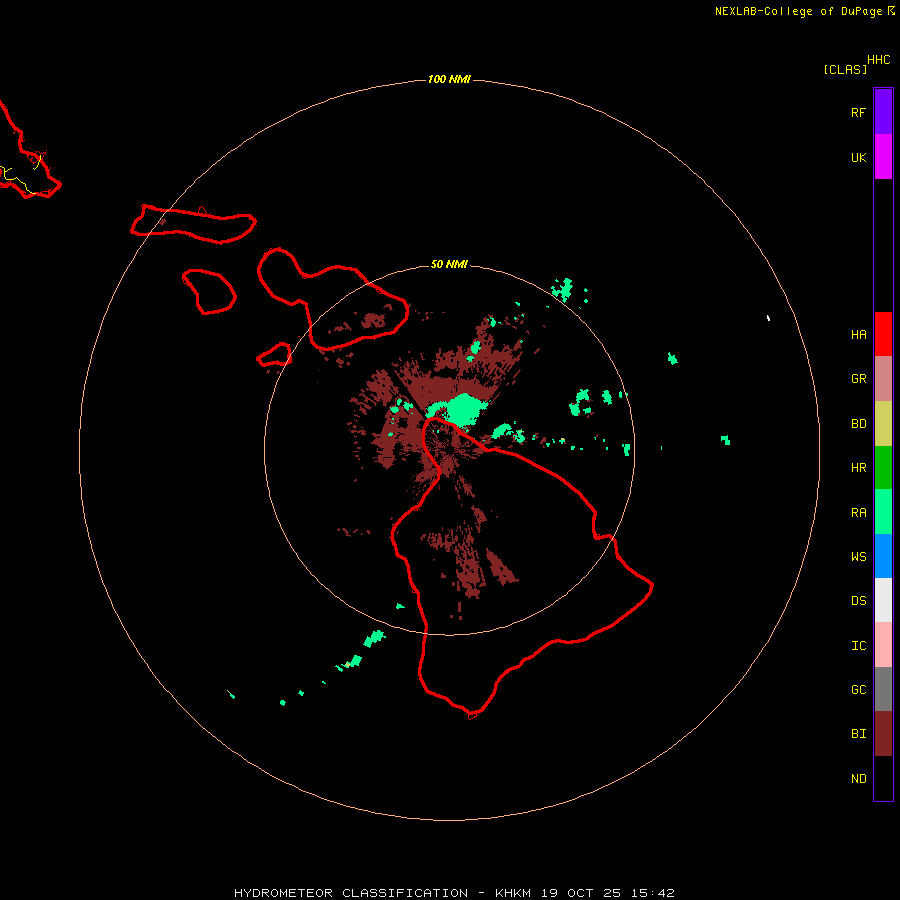Click the GR legend label
Screen dimensions: 900x900
point(858,379)
